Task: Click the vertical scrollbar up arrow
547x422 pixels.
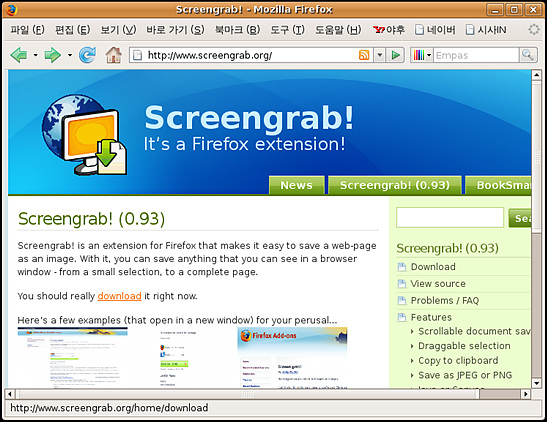Action: [536, 75]
